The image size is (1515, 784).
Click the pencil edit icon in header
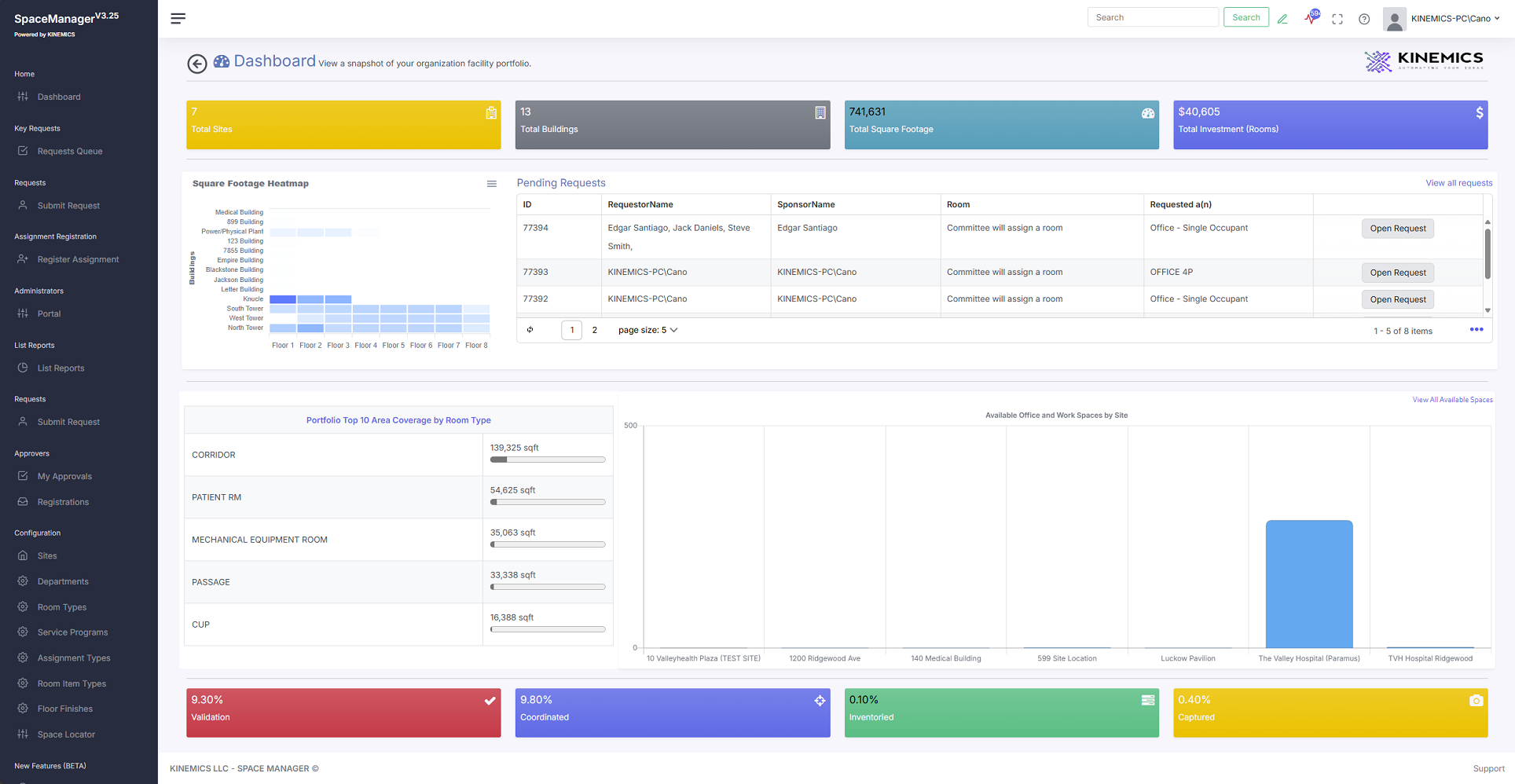tap(1282, 19)
